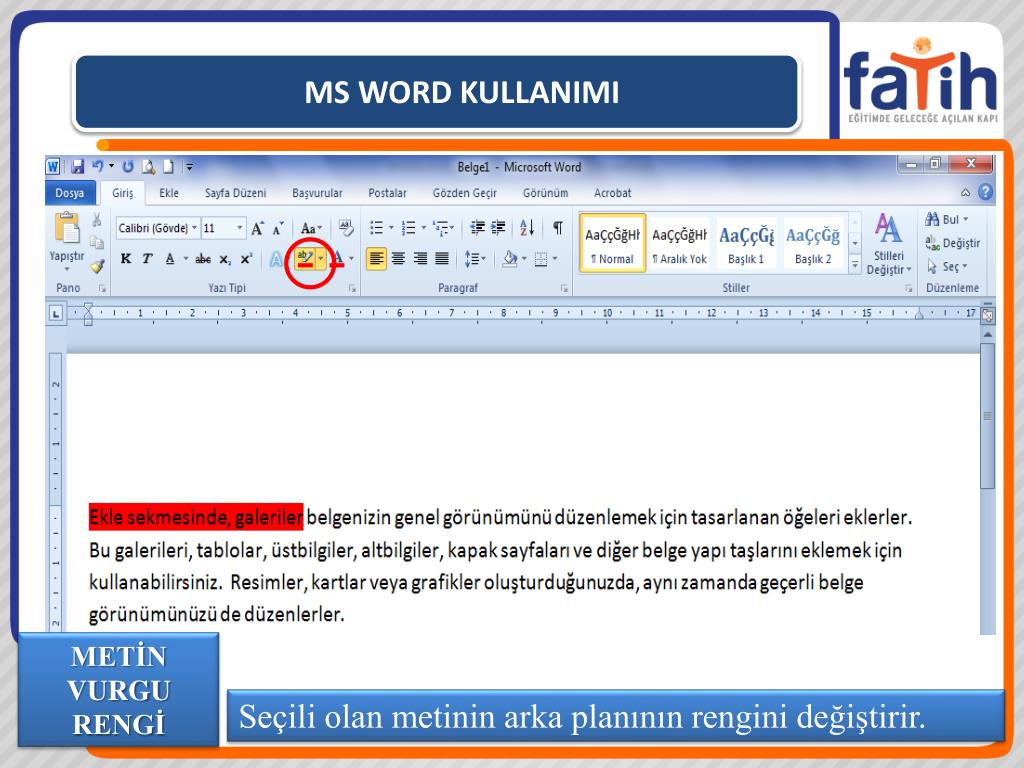Open the Dosya tab
Screen dimensions: 1024x768
point(70,193)
